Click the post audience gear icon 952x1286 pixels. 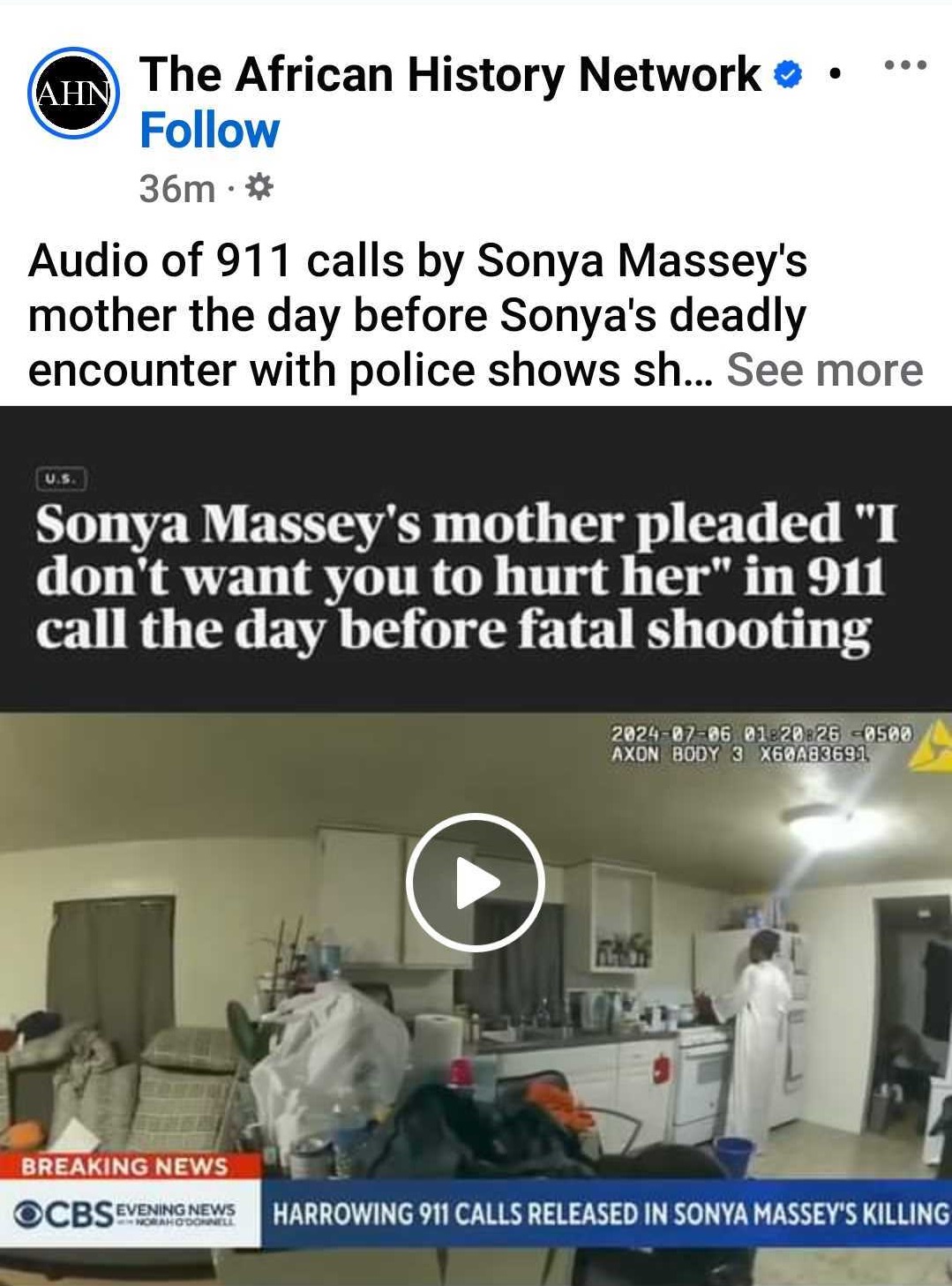(259, 187)
